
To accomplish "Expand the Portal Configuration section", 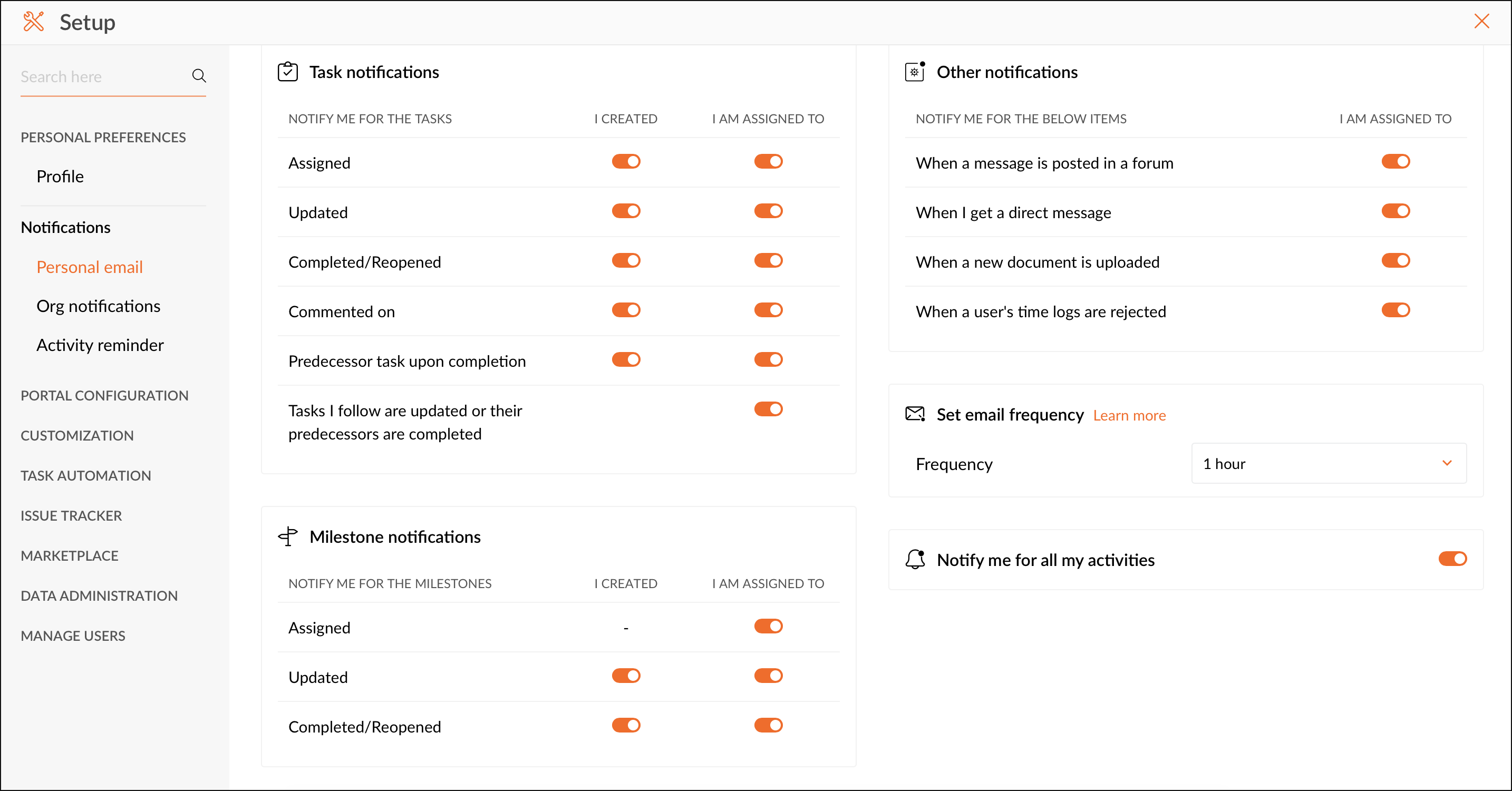I will pos(104,395).
